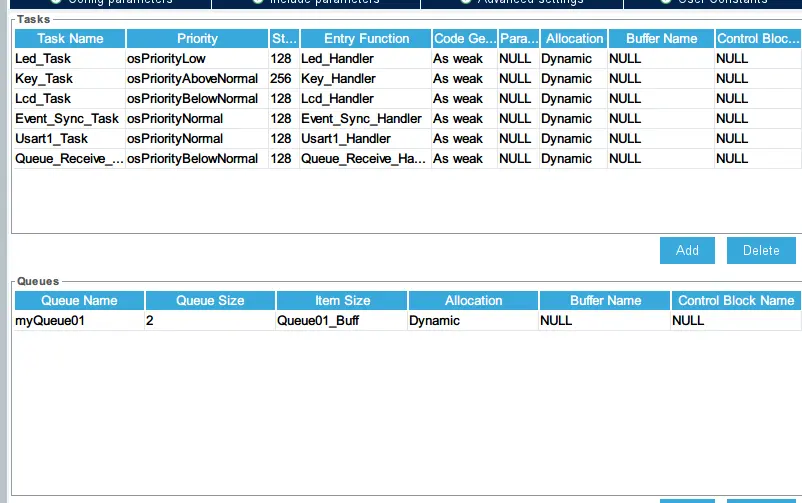Click the Queue Size column header
Image resolution: width=802 pixels, height=503 pixels.
(210, 300)
